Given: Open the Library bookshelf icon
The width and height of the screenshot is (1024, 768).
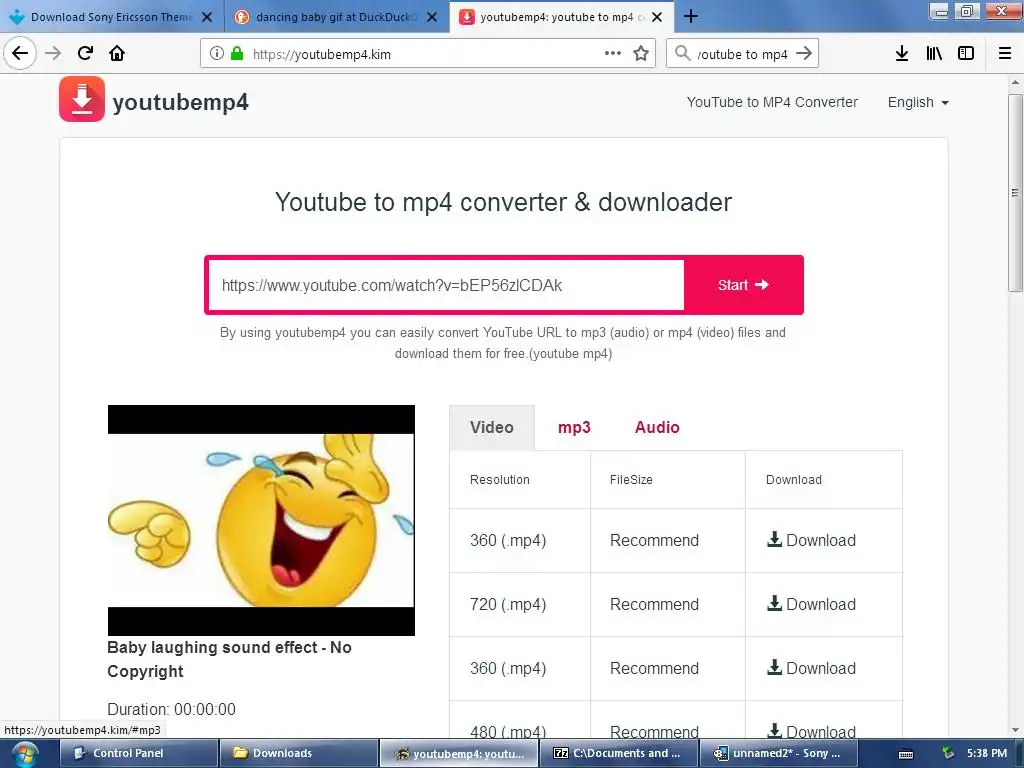Looking at the screenshot, I should point(934,54).
